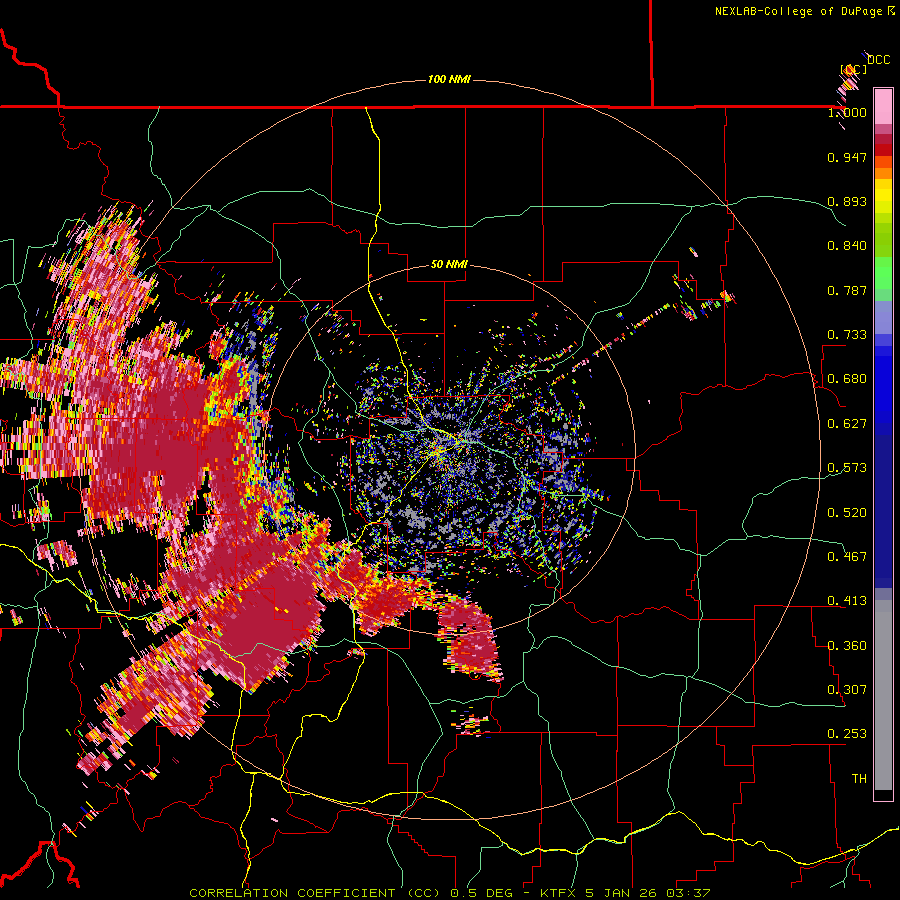Screen dimensions: 900x900
Task: Click the 50 NMI range ring label
Action: coord(449,264)
